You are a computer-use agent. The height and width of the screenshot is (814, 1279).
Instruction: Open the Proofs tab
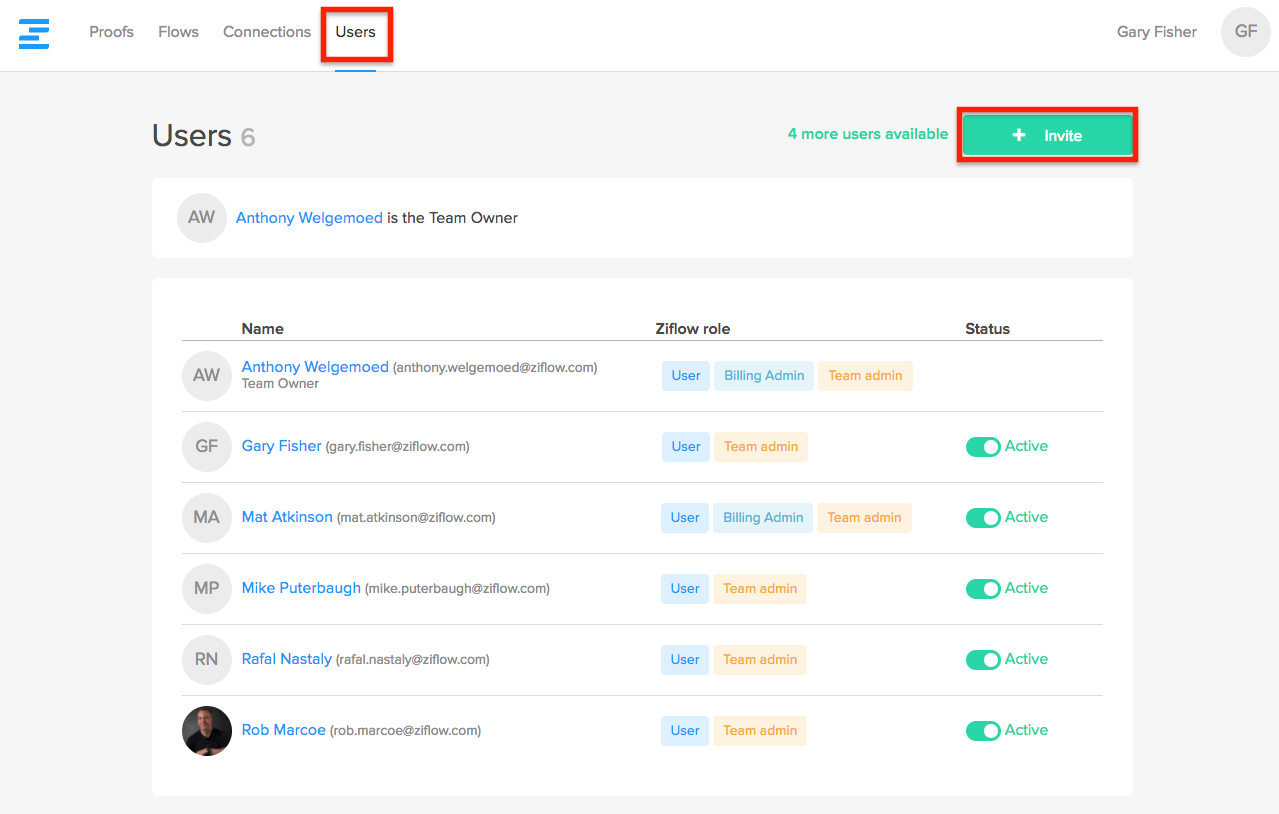pos(111,32)
